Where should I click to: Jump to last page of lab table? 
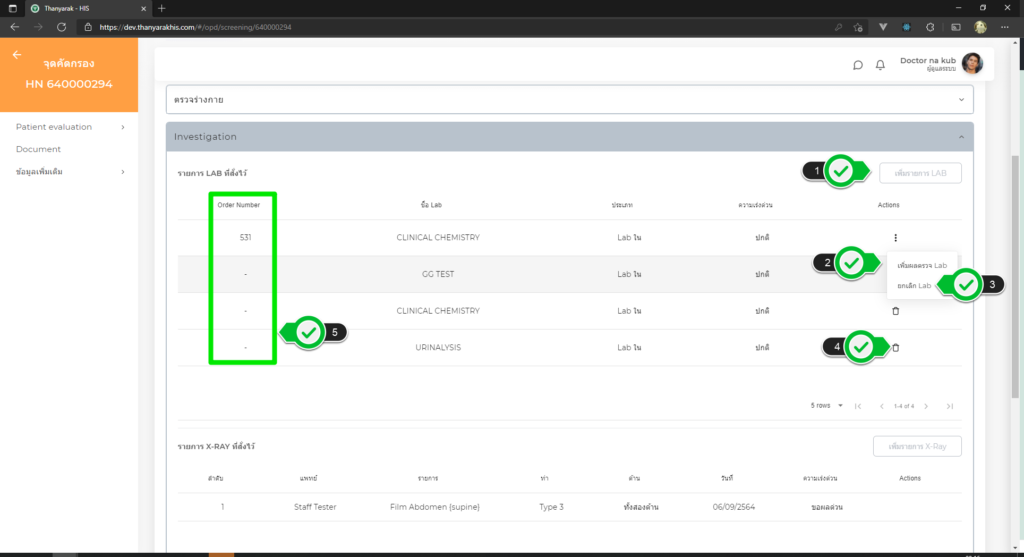pyautogui.click(x=949, y=406)
